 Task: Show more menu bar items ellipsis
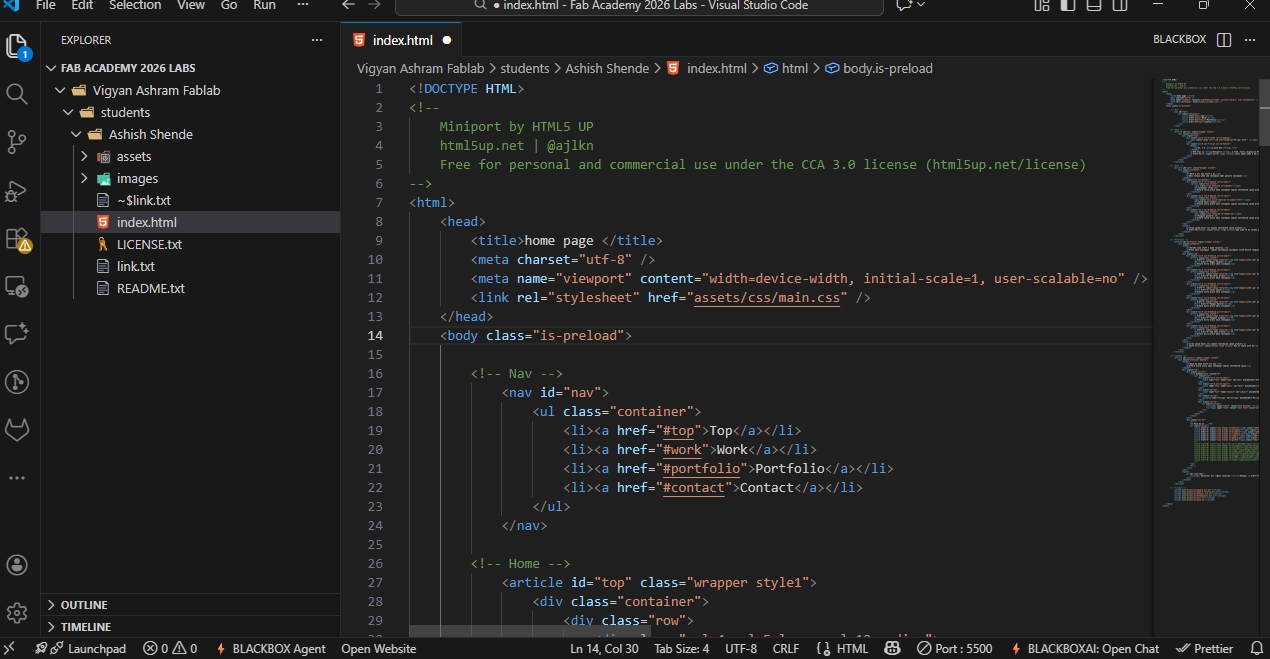click(304, 5)
